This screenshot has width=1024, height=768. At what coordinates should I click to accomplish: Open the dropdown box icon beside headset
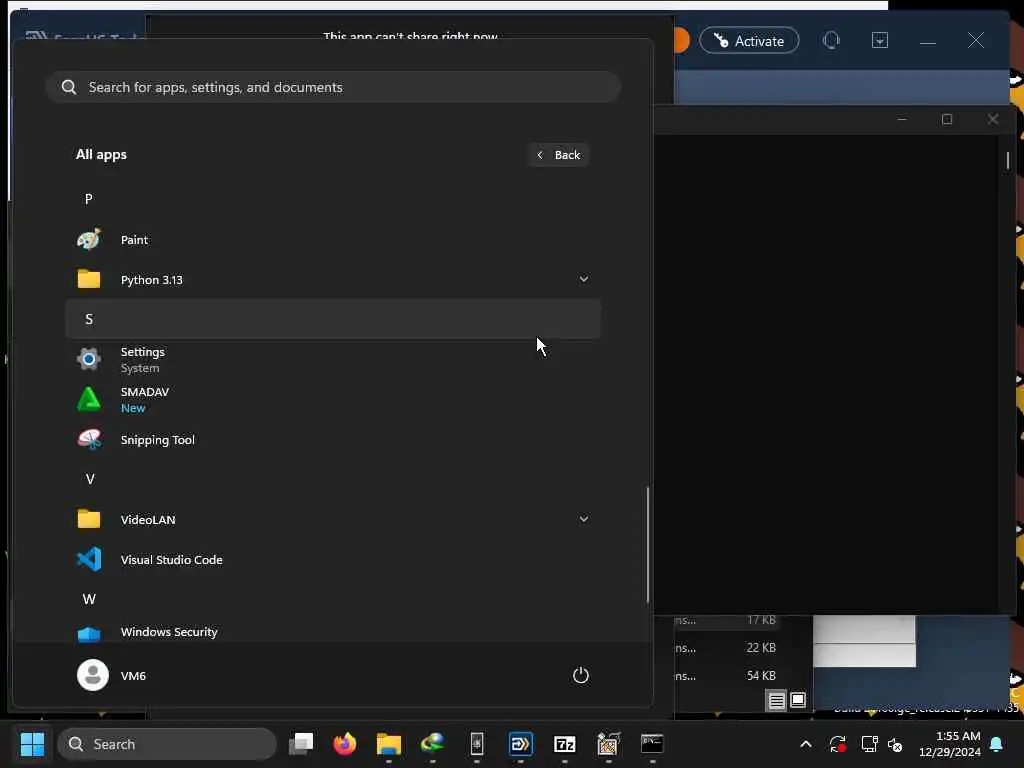pyautogui.click(x=880, y=40)
